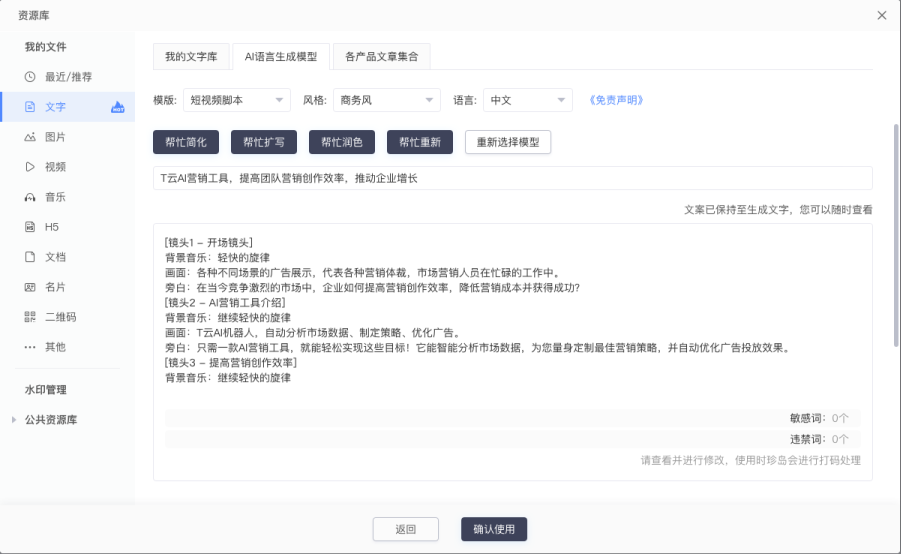
Task: Expand the 风格 商务风 dropdown
Action: point(386,100)
